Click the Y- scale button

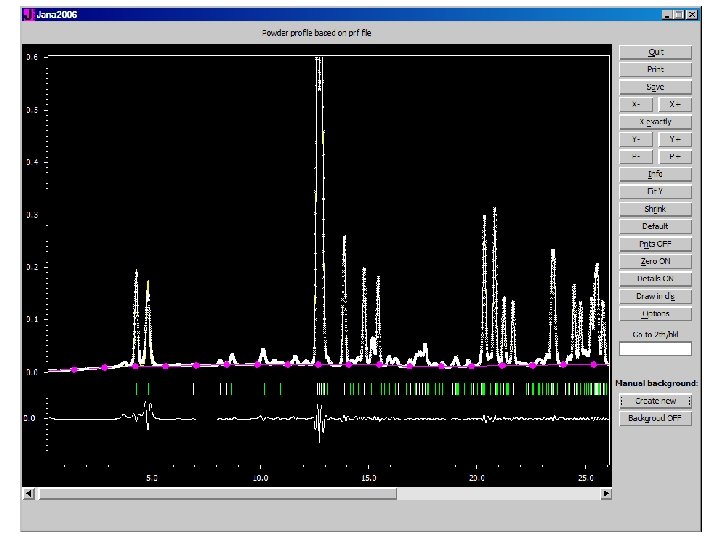[x=636, y=140]
